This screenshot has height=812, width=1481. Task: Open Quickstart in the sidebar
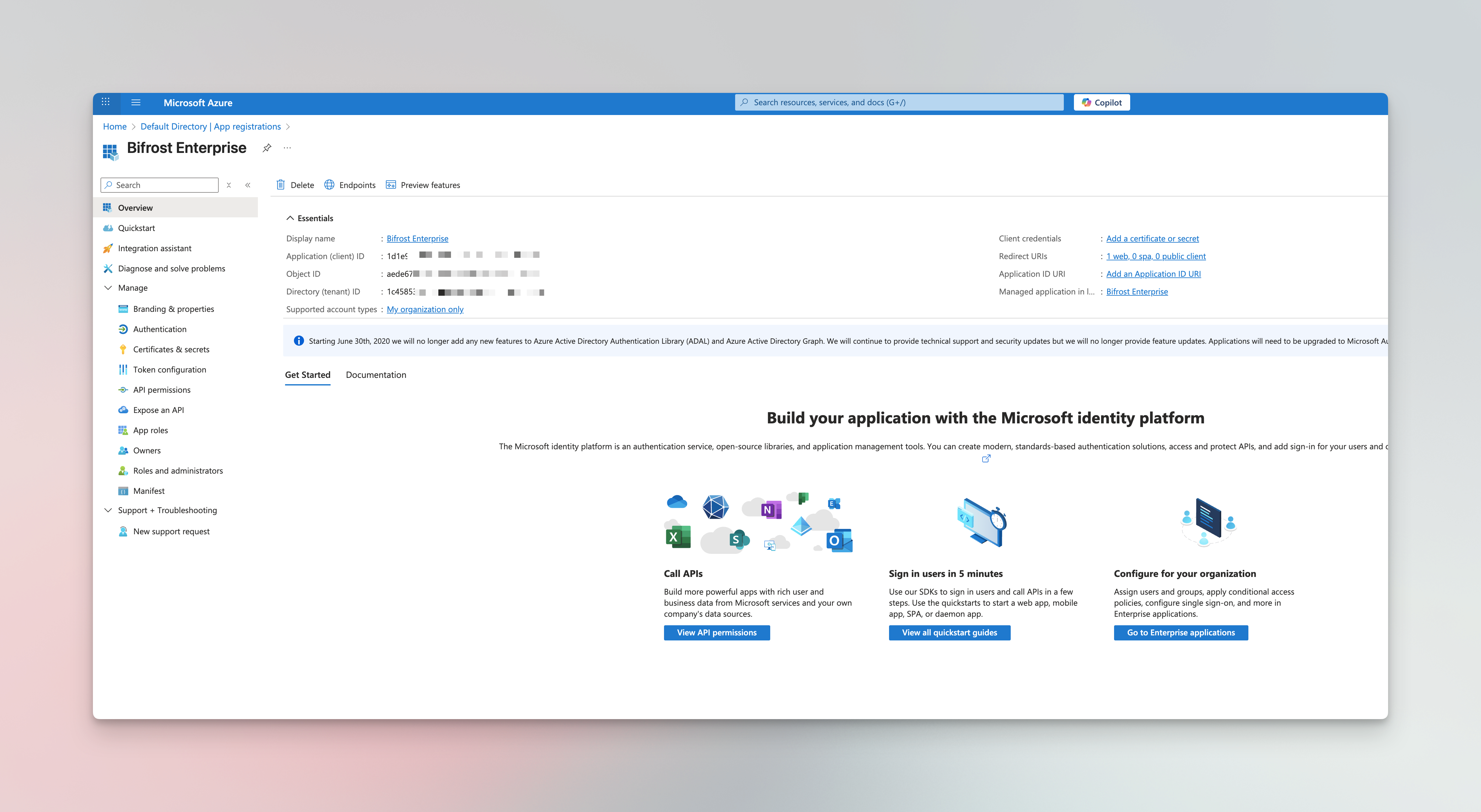175,228
